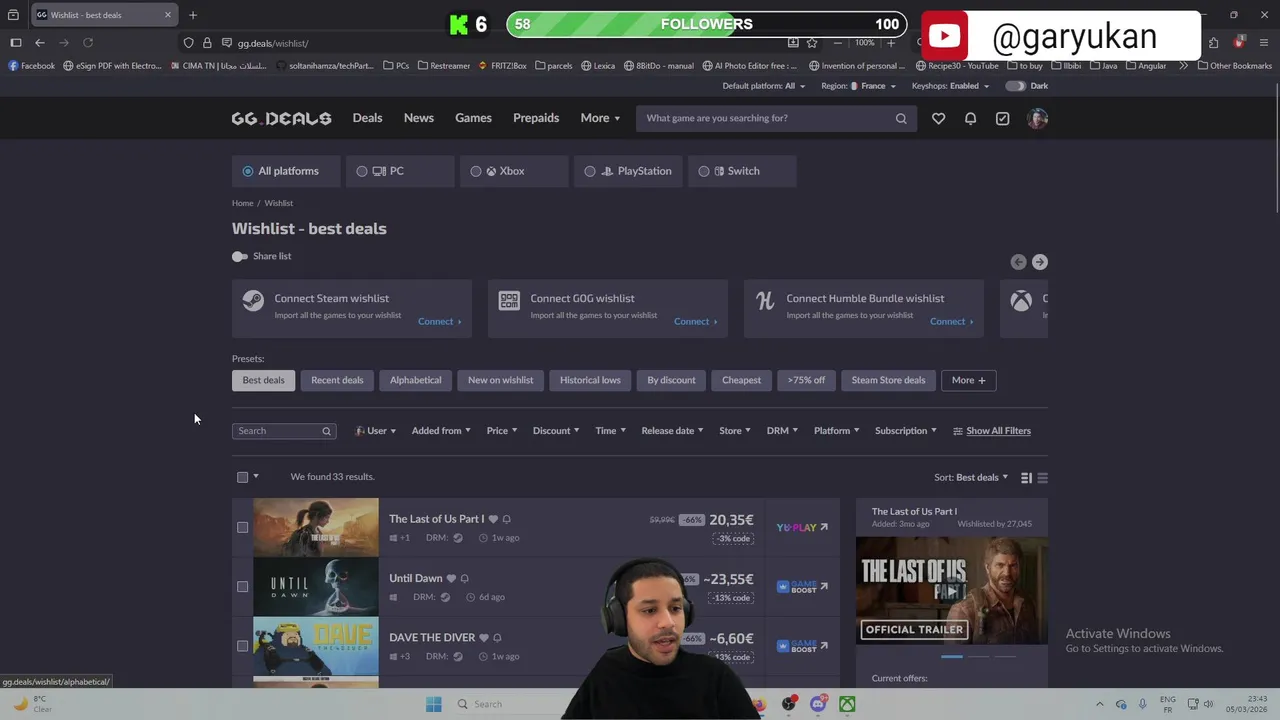
Task: Click the magnifier in wishlist search field
Action: pyautogui.click(x=326, y=431)
